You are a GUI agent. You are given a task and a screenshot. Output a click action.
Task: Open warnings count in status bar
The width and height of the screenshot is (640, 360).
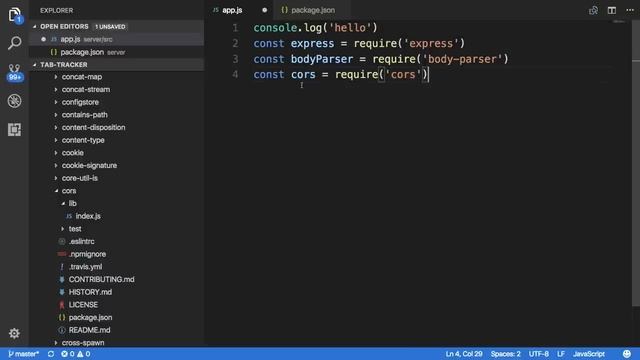[84, 354]
